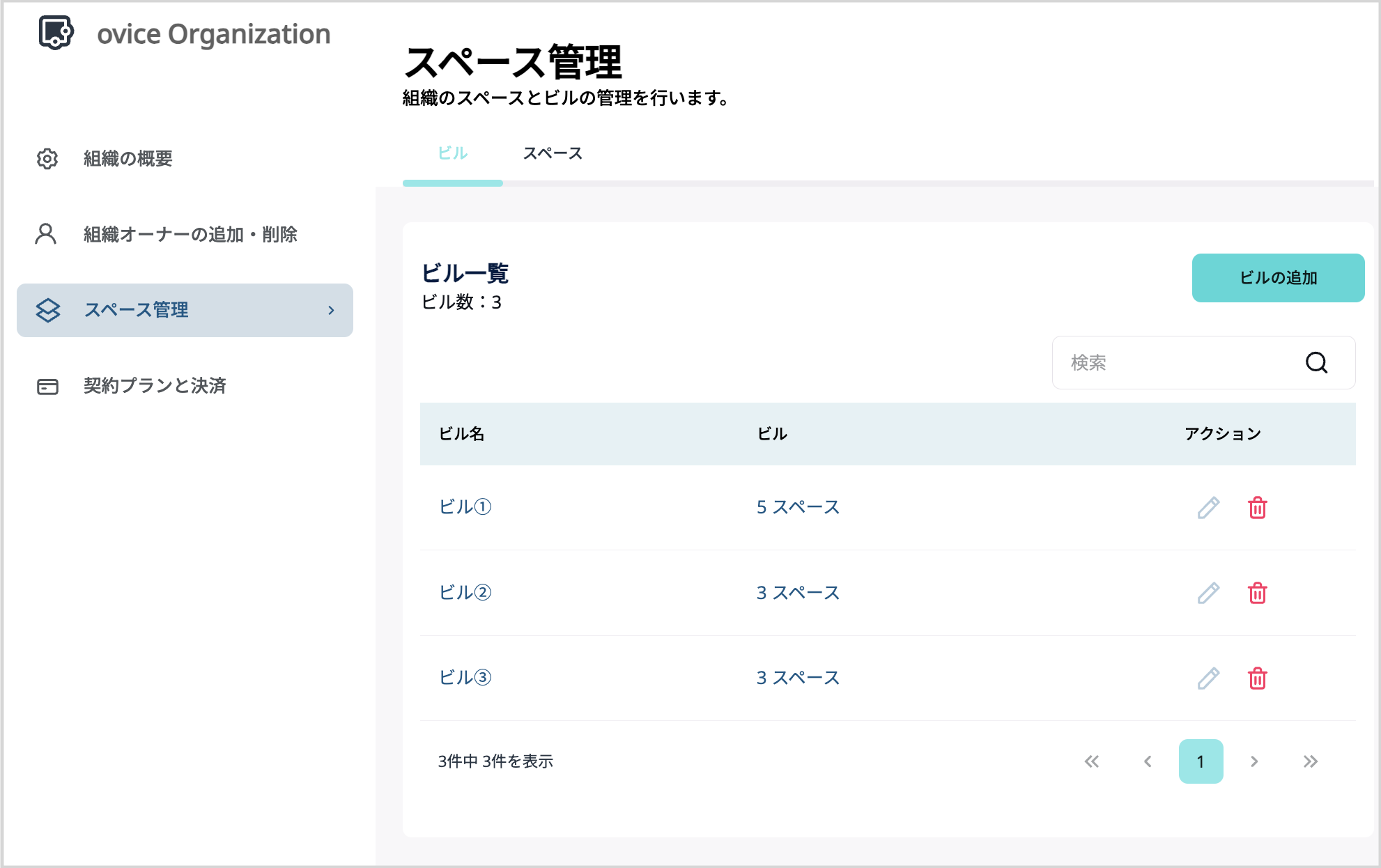Image resolution: width=1381 pixels, height=868 pixels.
Task: Focus the 検索 search field
Action: pos(1203,362)
